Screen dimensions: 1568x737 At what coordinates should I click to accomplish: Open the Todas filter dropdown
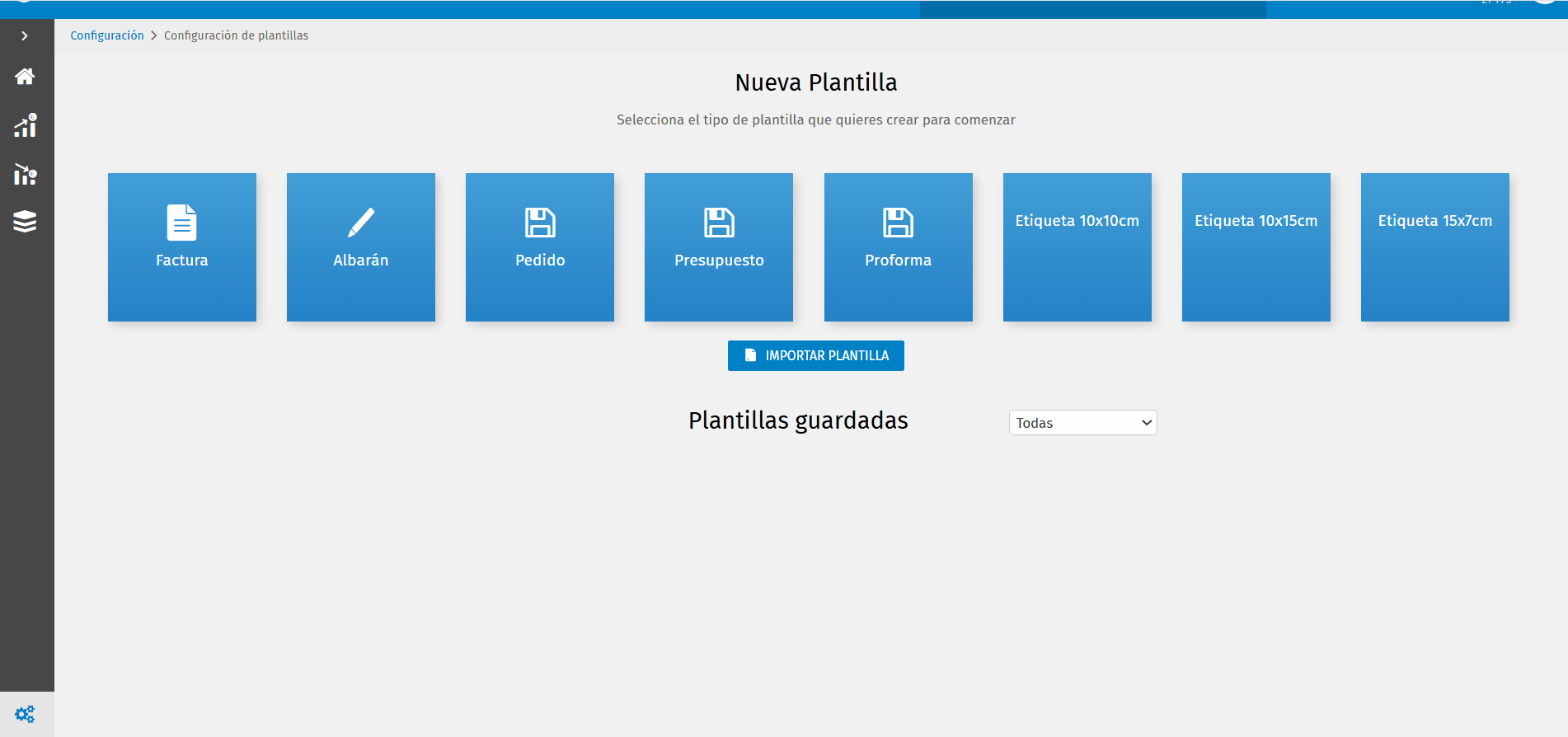(1083, 423)
